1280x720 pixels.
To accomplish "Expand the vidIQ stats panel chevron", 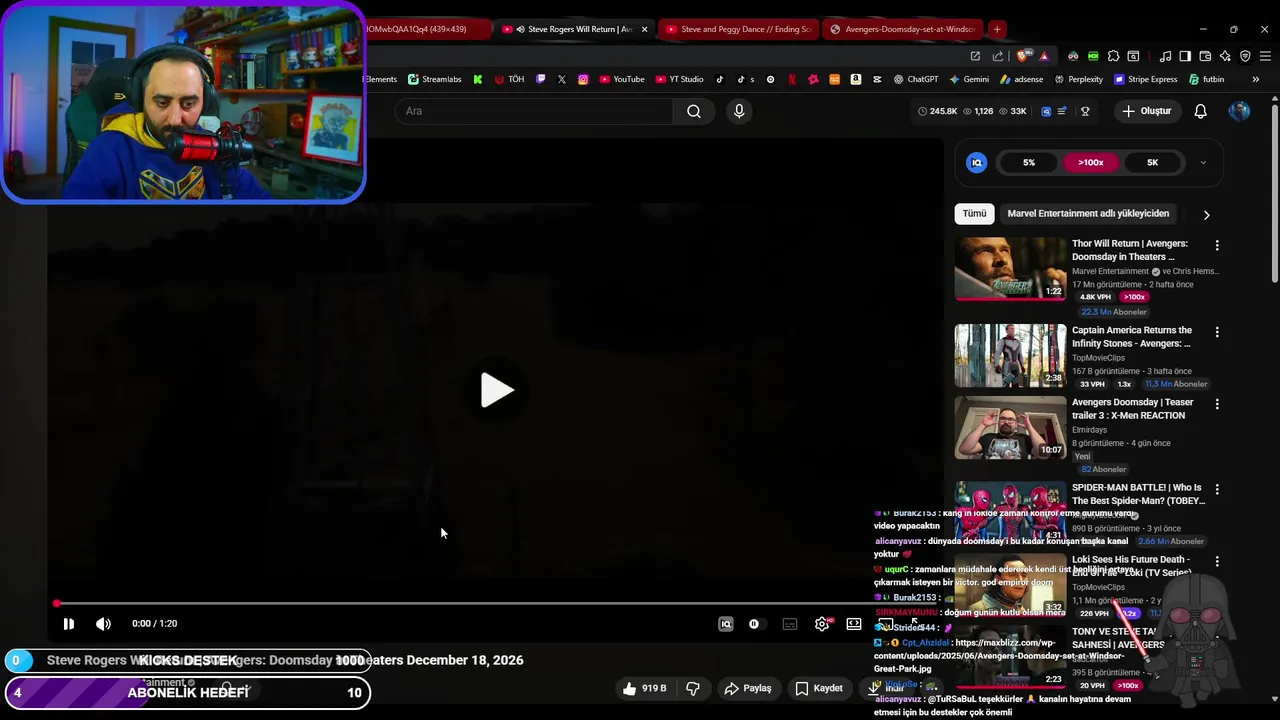I will point(1203,163).
